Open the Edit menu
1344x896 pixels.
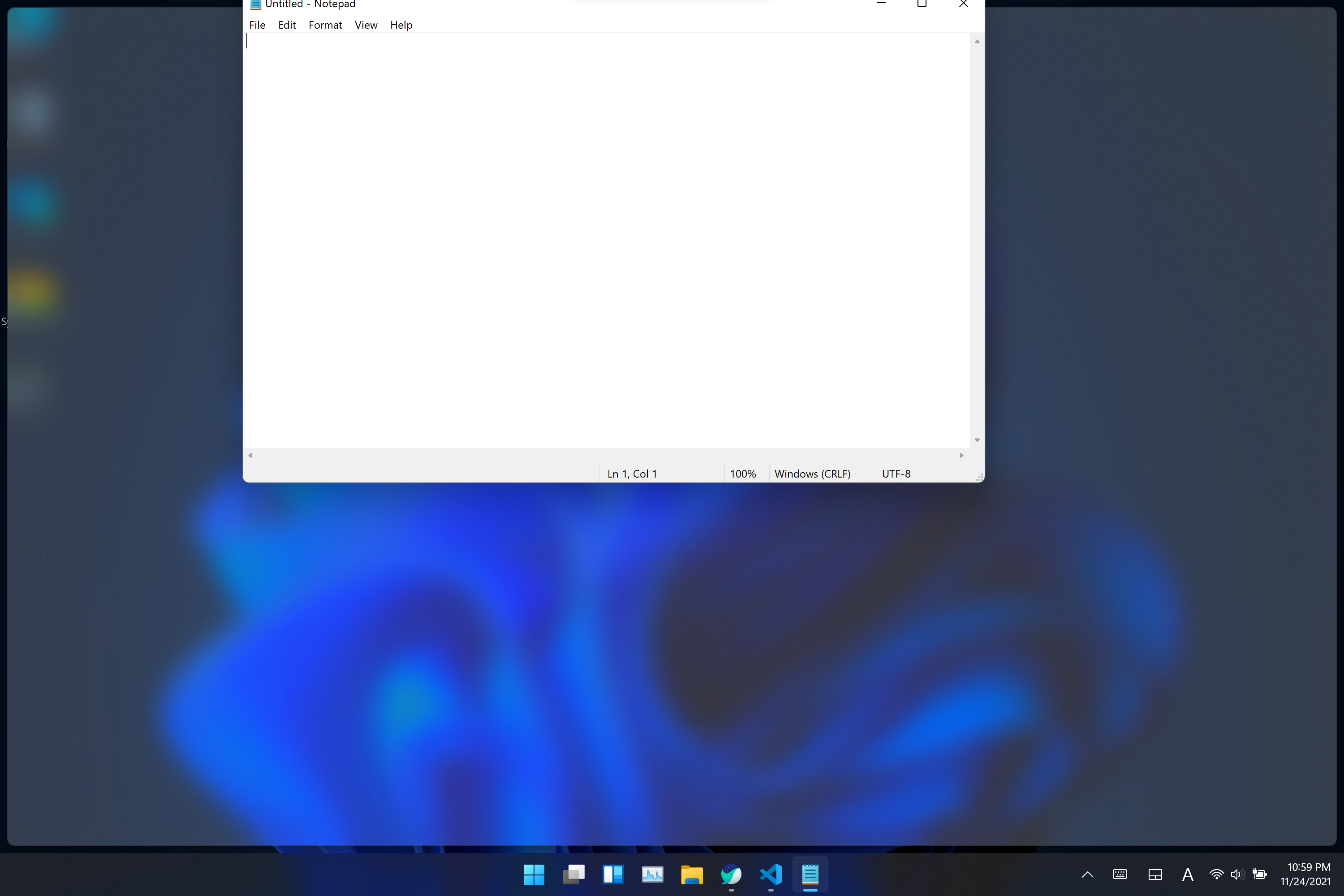click(x=287, y=25)
